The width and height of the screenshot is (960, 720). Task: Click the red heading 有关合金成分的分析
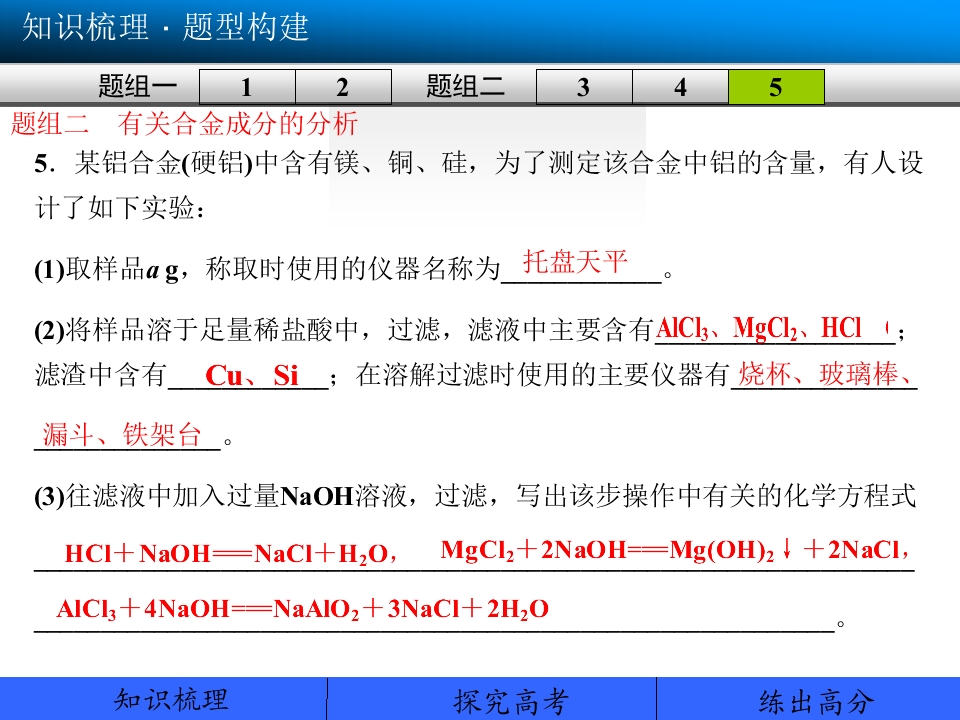[238, 124]
